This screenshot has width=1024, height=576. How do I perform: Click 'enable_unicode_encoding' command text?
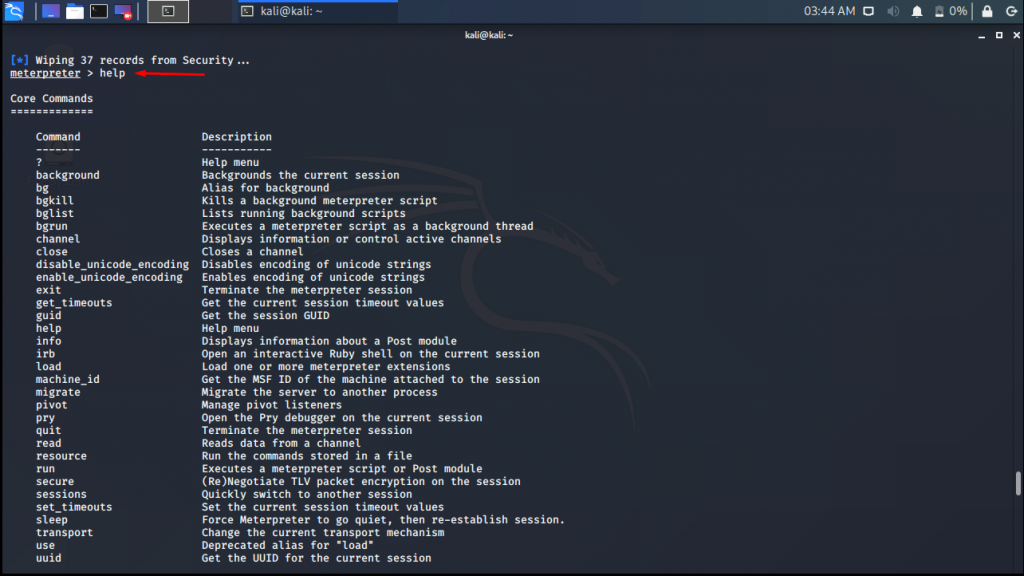point(109,278)
